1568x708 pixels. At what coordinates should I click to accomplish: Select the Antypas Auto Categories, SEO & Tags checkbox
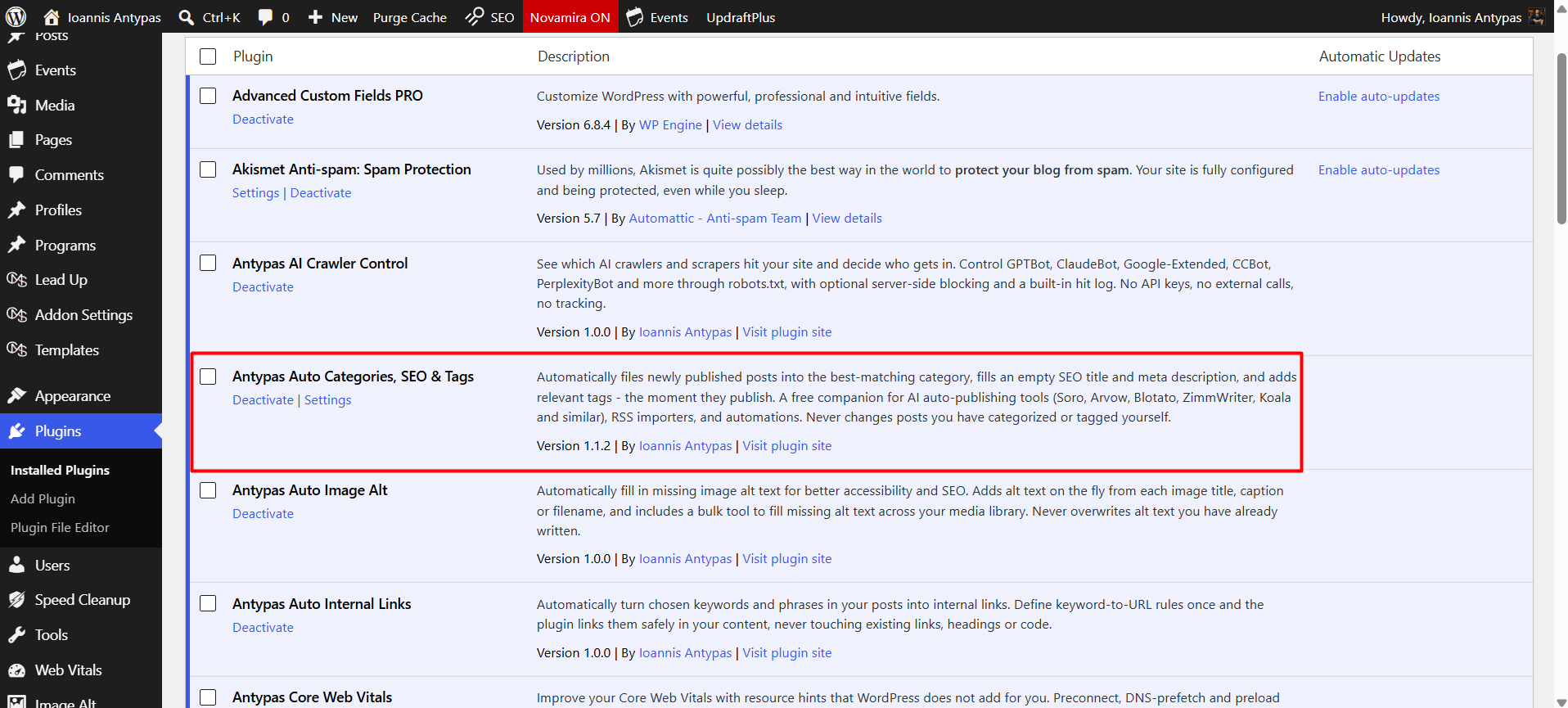point(208,377)
